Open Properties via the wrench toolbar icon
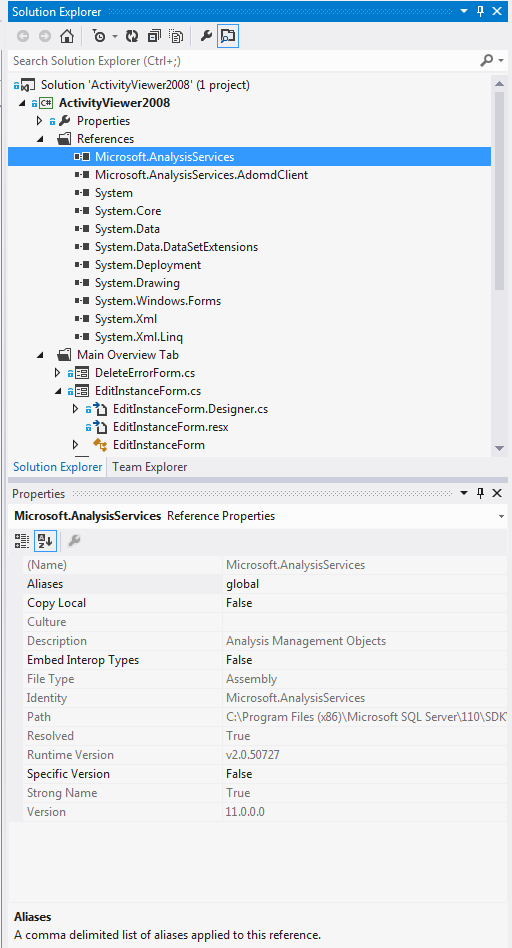The width and height of the screenshot is (512, 948). coord(206,37)
